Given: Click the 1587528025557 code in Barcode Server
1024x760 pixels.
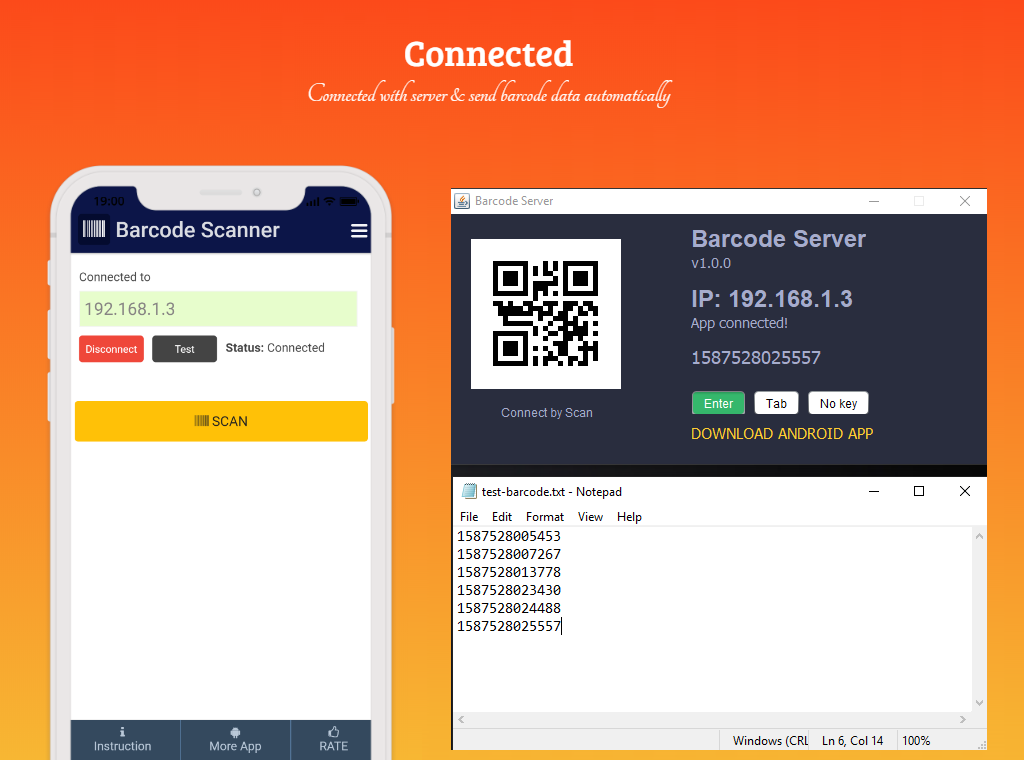Looking at the screenshot, I should (x=756, y=358).
